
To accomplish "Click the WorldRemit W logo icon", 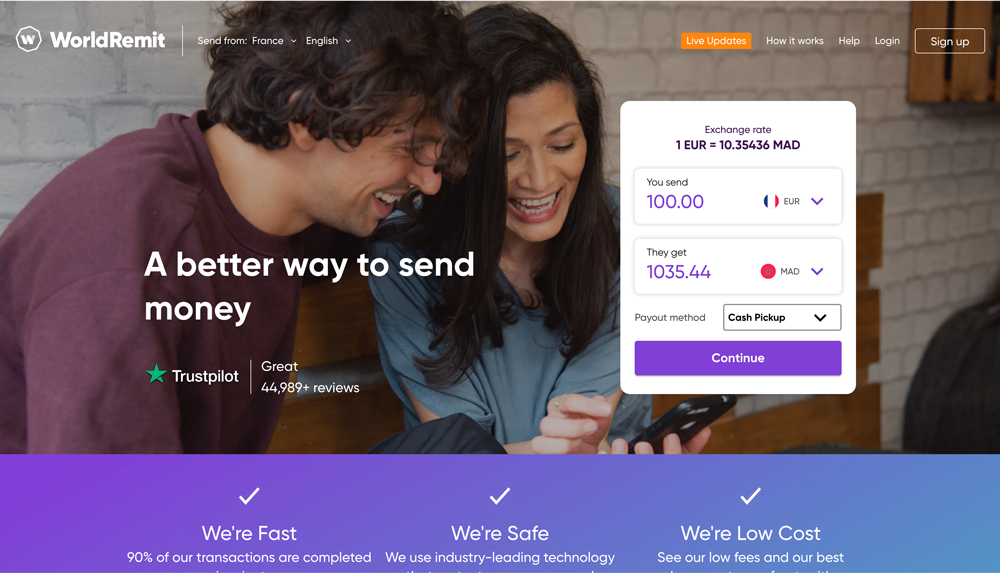I will [29, 40].
